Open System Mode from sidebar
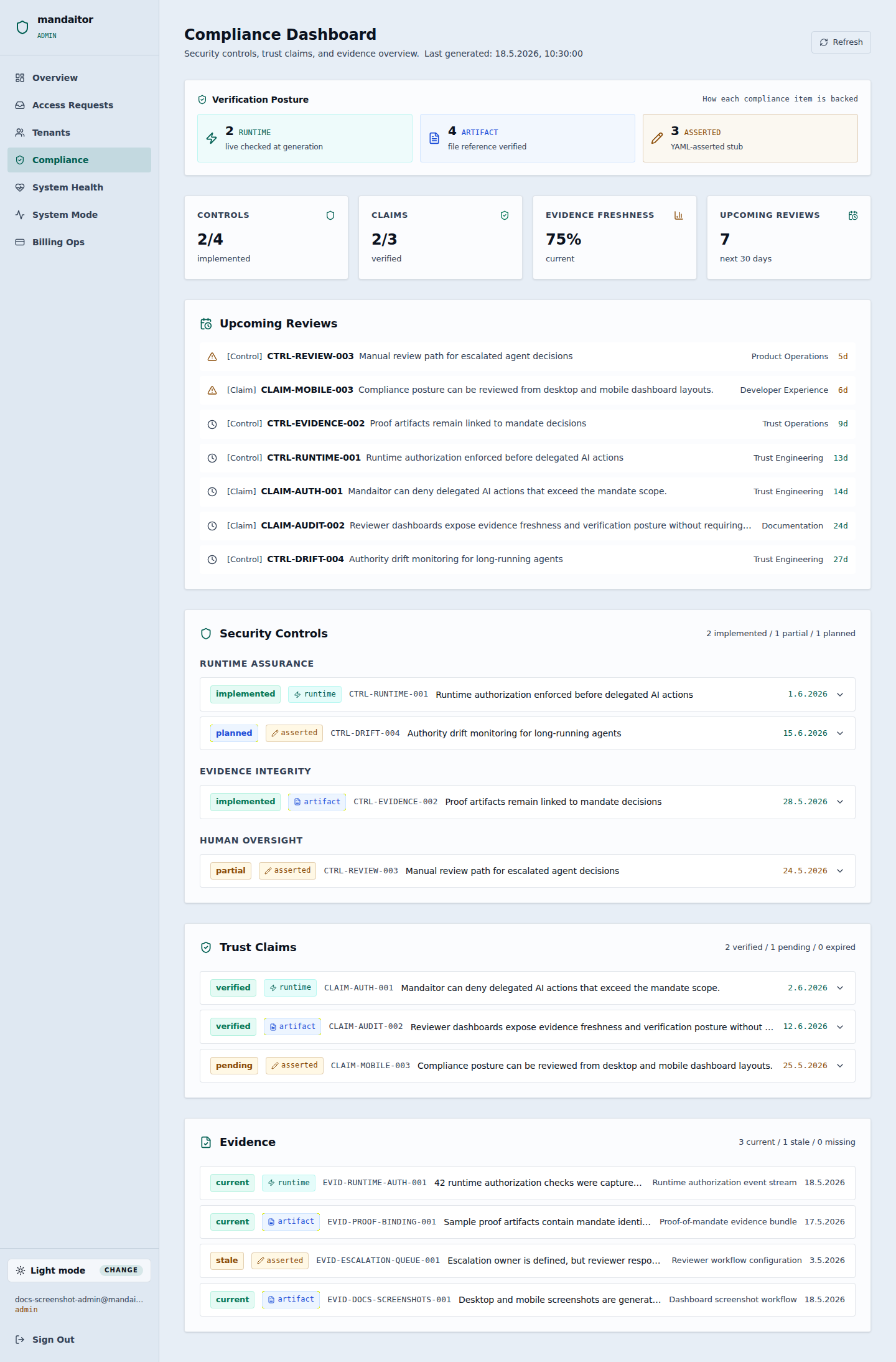 79,215
